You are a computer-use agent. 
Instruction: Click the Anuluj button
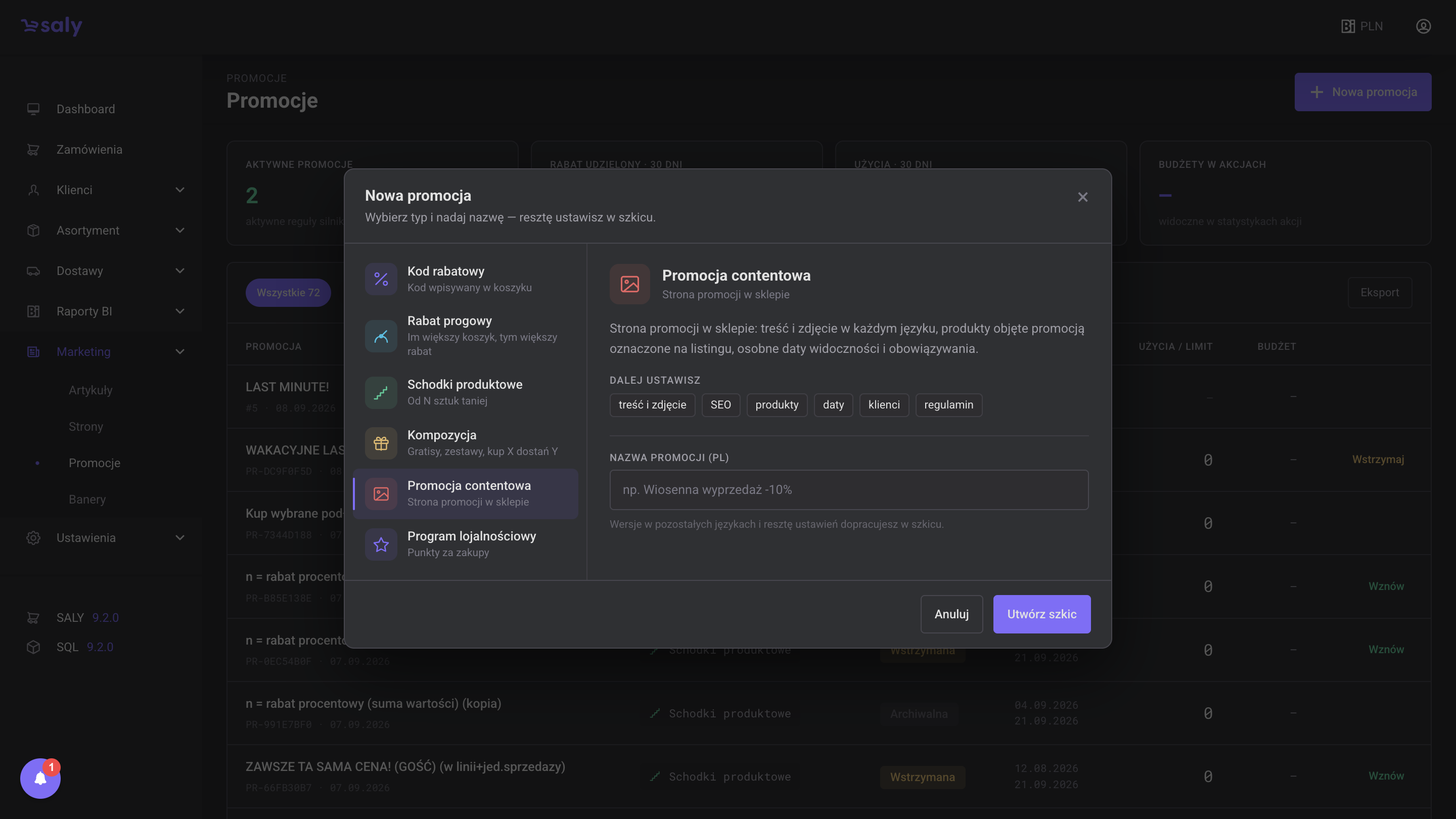pyautogui.click(x=951, y=614)
